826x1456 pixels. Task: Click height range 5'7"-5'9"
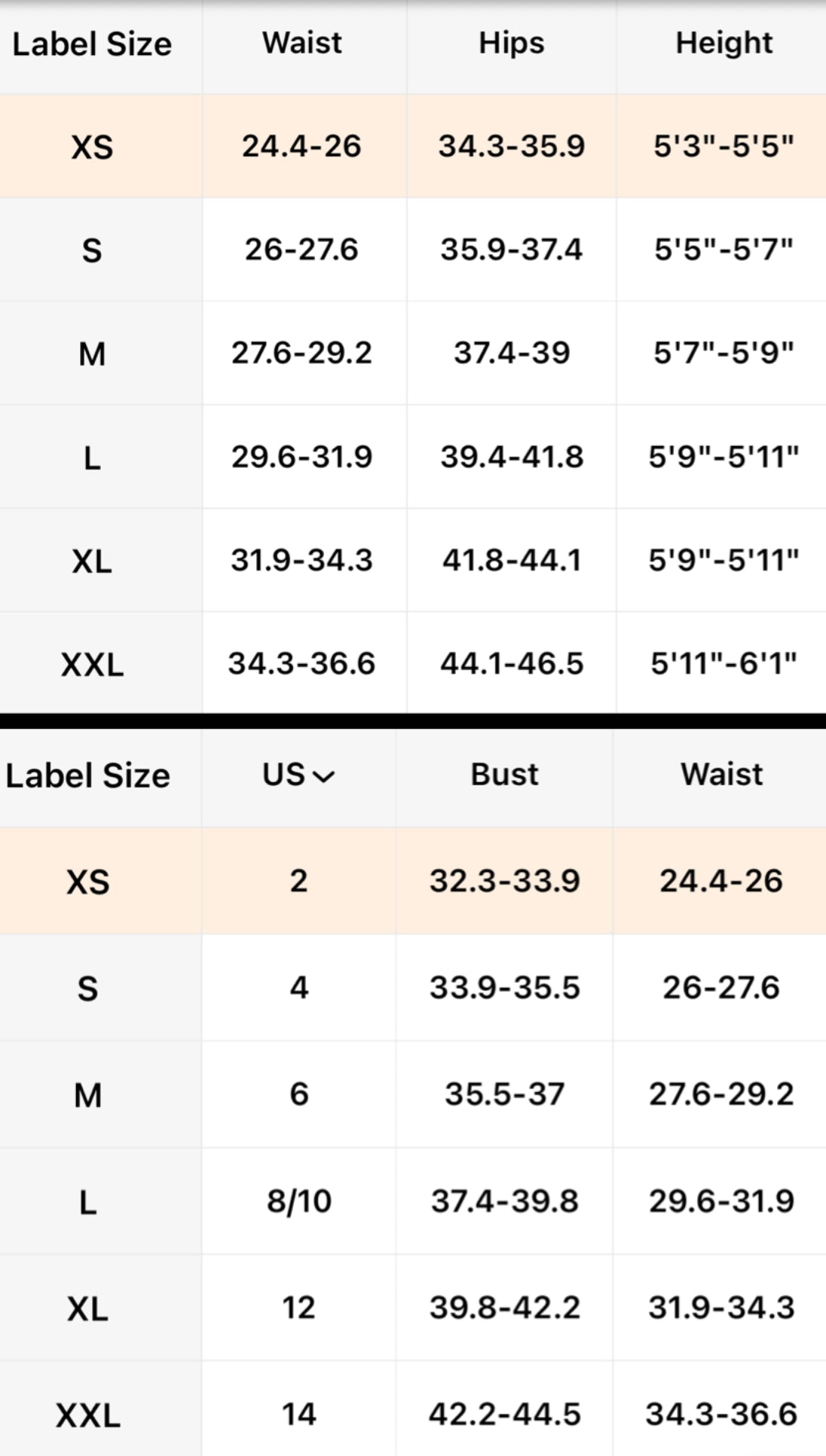724,353
